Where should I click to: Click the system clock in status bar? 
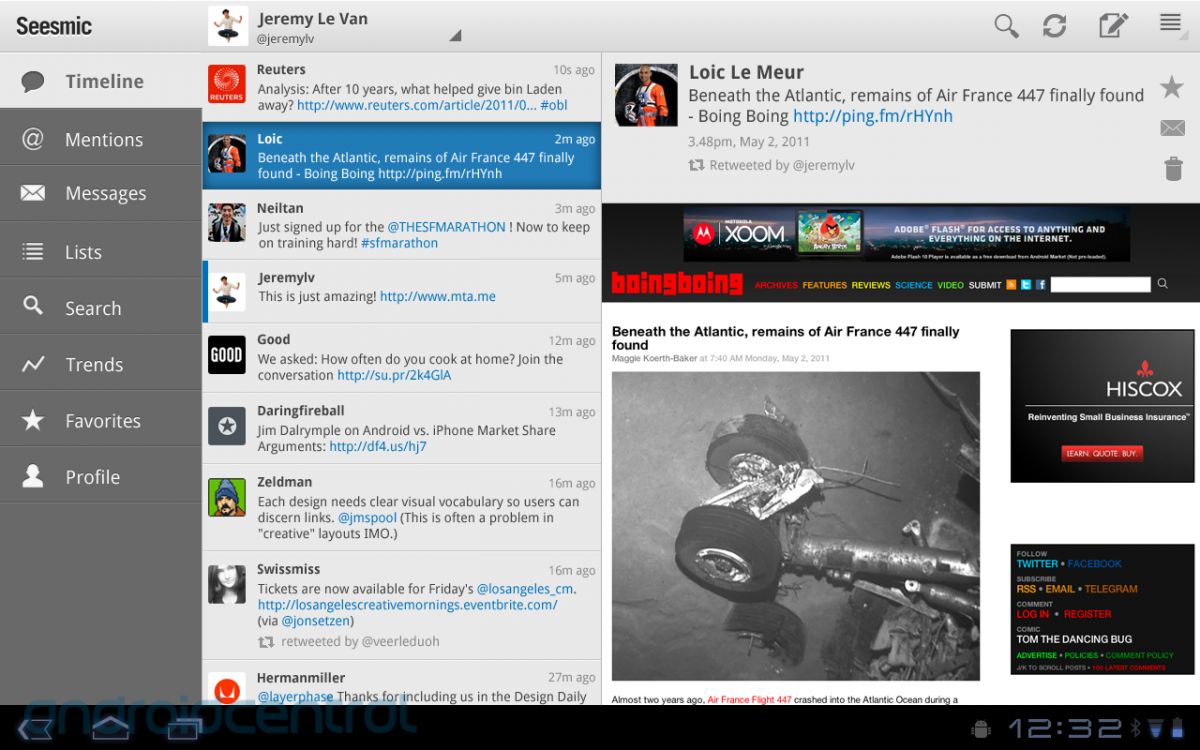(1065, 728)
